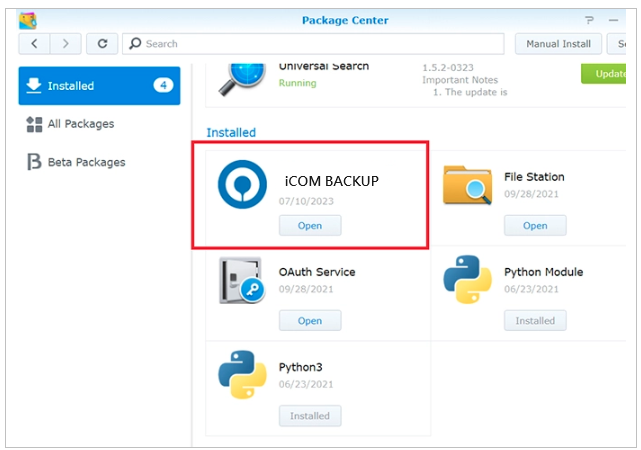The width and height of the screenshot is (641, 450).
Task: Open the File Station package
Action: pyautogui.click(x=535, y=226)
